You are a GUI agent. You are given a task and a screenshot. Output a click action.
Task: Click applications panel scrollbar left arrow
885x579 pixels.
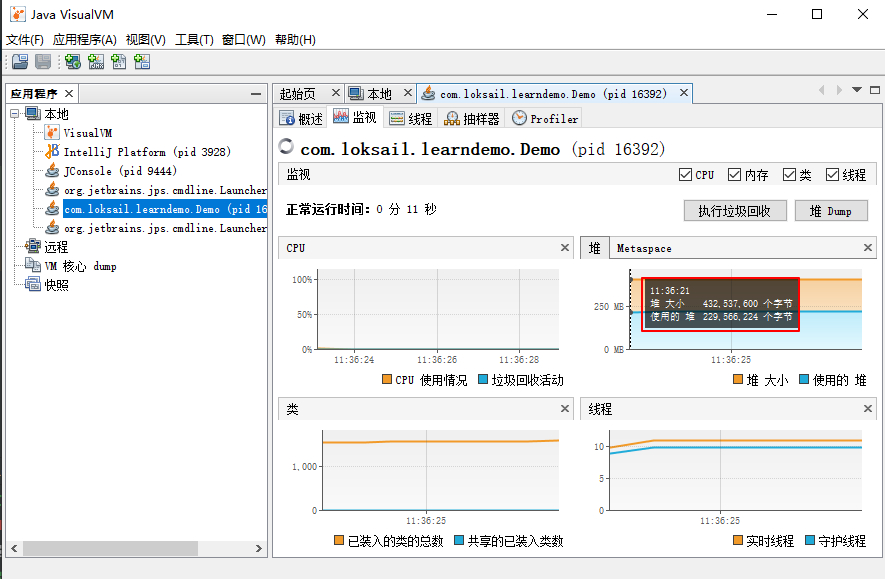[x=14, y=549]
